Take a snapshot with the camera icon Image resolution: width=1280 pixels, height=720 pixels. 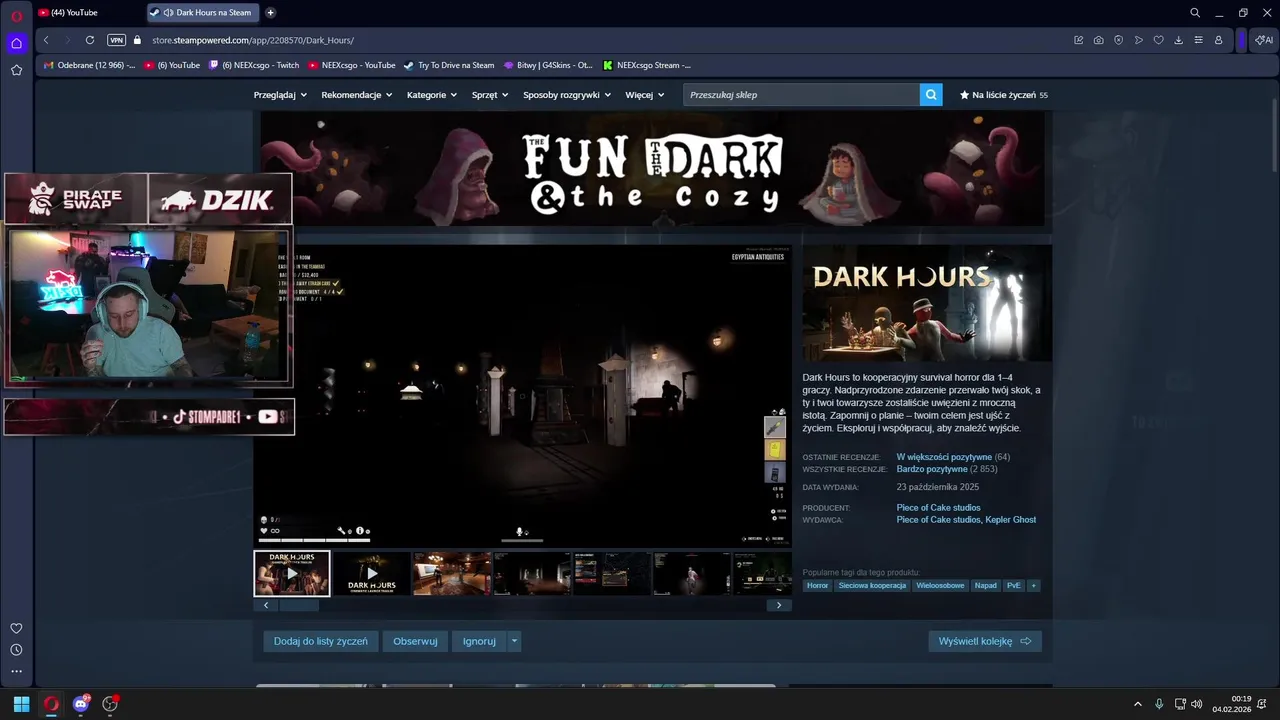tap(1099, 40)
